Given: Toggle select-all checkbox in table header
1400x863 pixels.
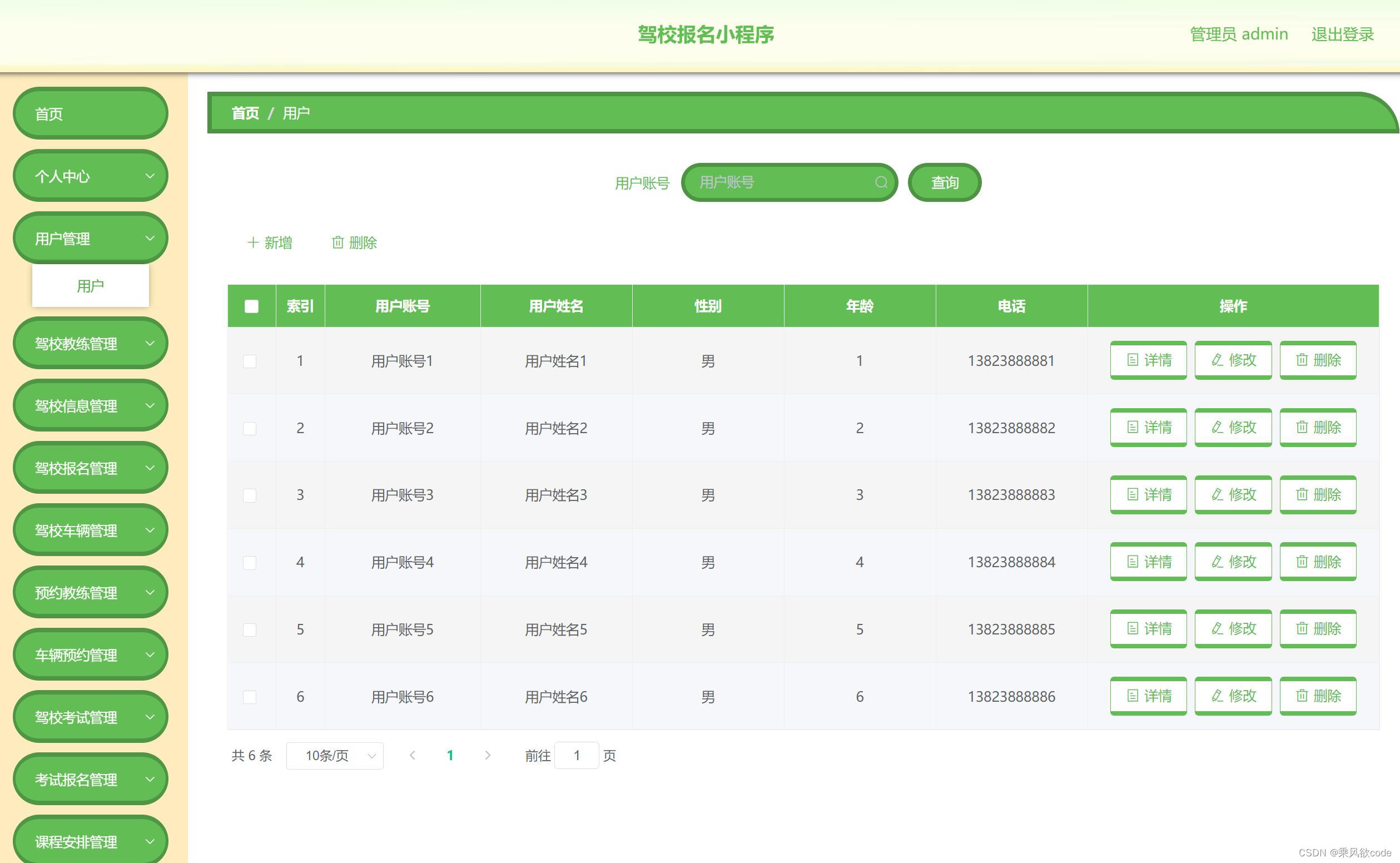Looking at the screenshot, I should pos(251,306).
